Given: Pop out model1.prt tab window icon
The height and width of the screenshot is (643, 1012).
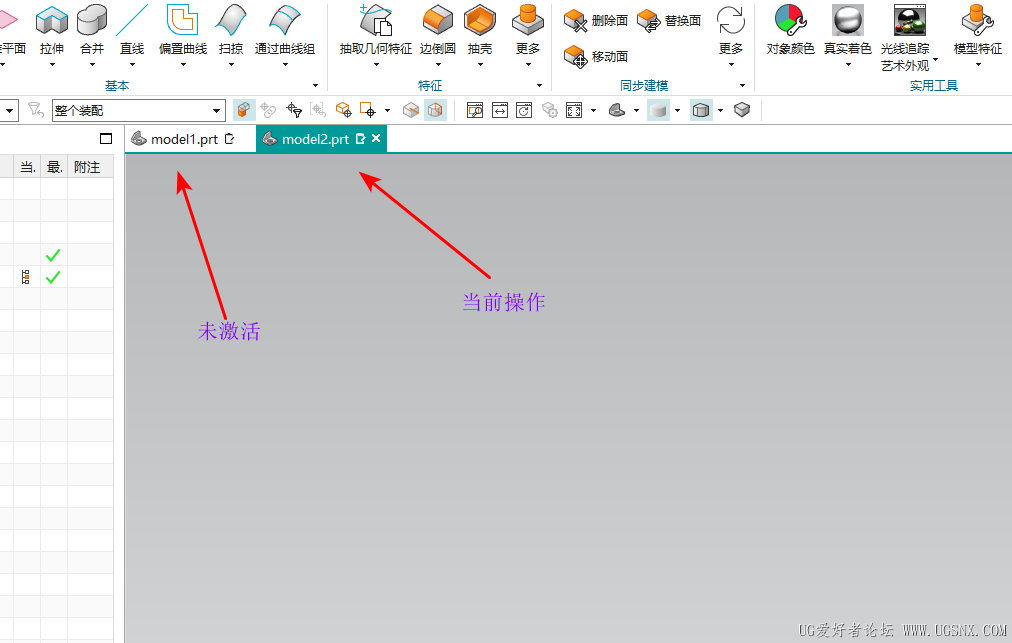Looking at the screenshot, I should click(x=229, y=139).
